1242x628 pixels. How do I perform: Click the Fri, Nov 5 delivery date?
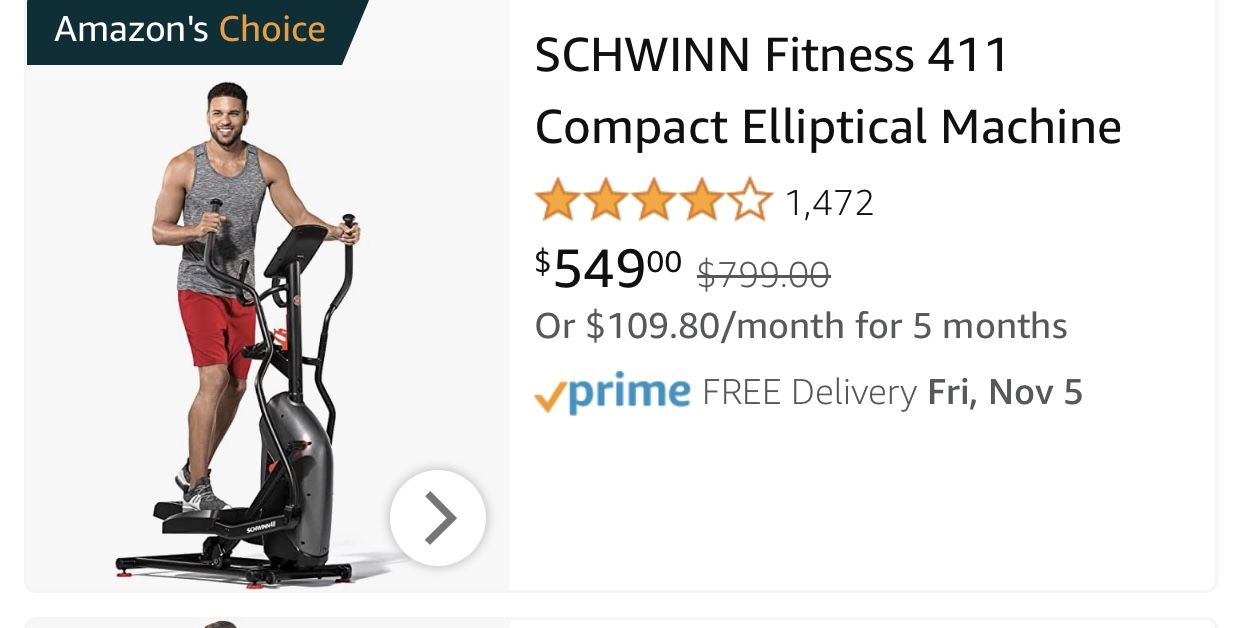[1004, 391]
